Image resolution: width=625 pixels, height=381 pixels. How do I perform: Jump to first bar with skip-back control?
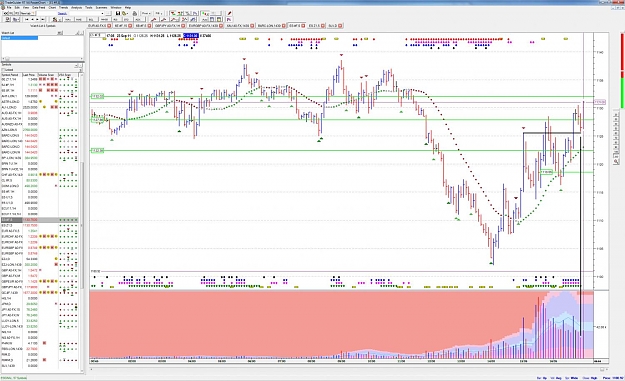pos(27,19)
